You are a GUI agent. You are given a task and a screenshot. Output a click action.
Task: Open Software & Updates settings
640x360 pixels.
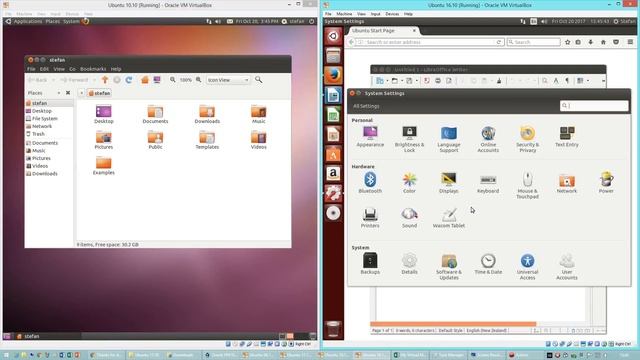point(449,266)
